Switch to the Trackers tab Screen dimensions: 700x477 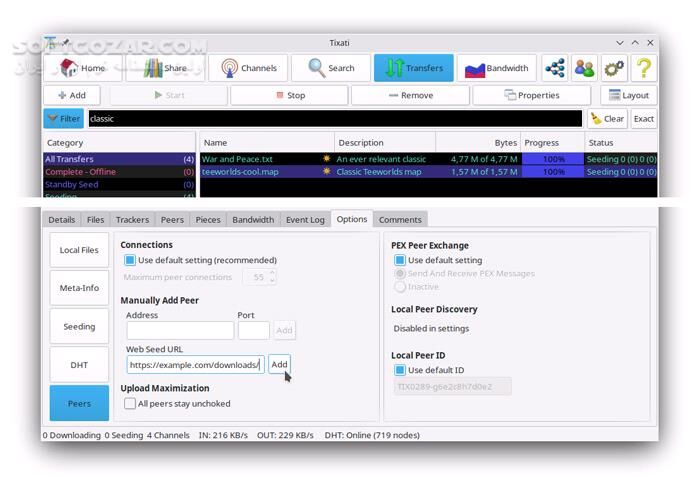click(132, 219)
